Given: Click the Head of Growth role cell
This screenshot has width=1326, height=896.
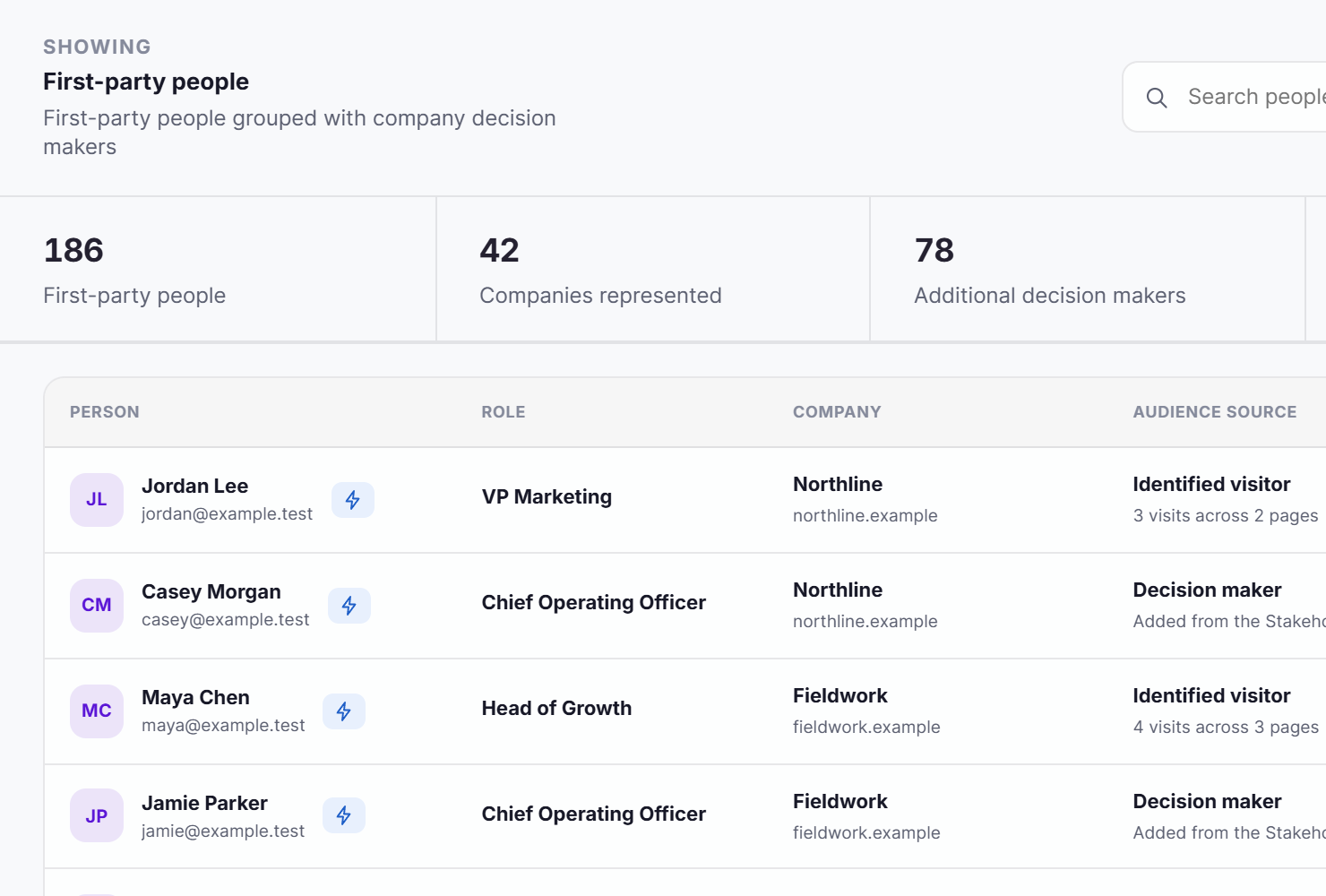Looking at the screenshot, I should (556, 708).
